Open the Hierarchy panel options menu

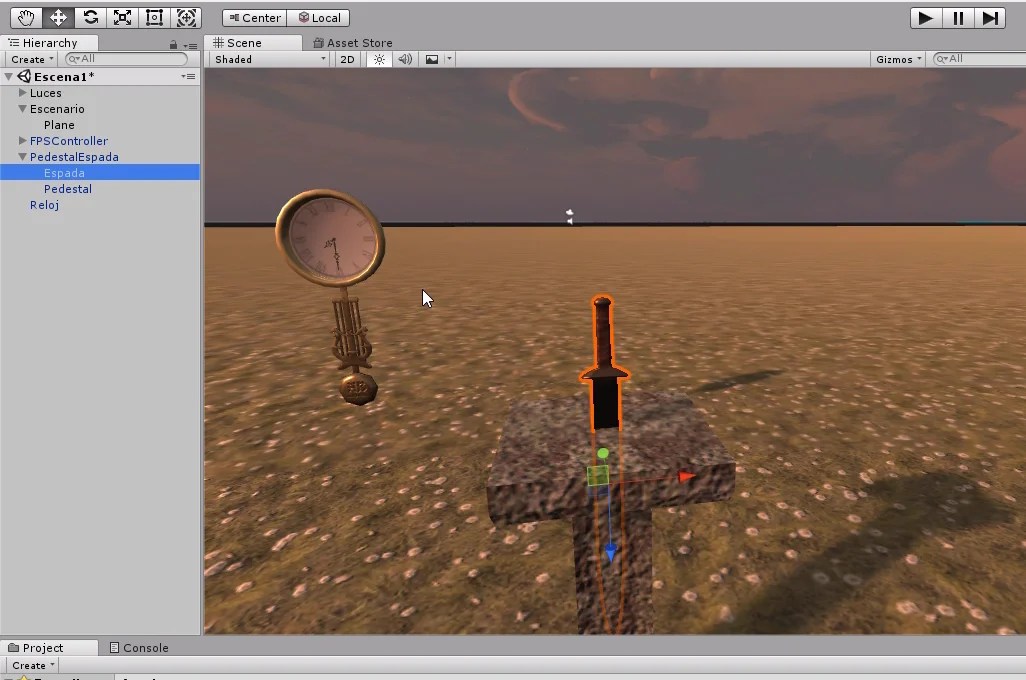pyautogui.click(x=192, y=43)
